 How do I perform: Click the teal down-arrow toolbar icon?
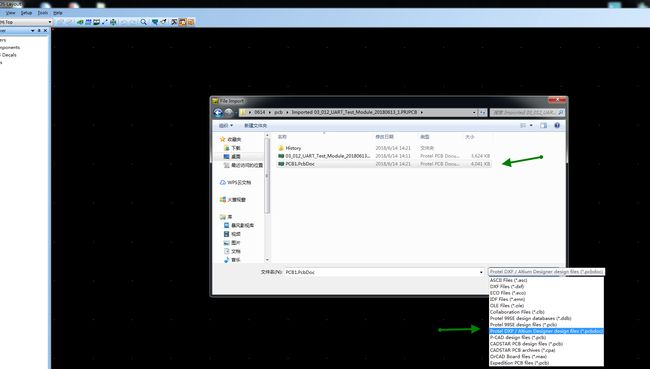155,22
